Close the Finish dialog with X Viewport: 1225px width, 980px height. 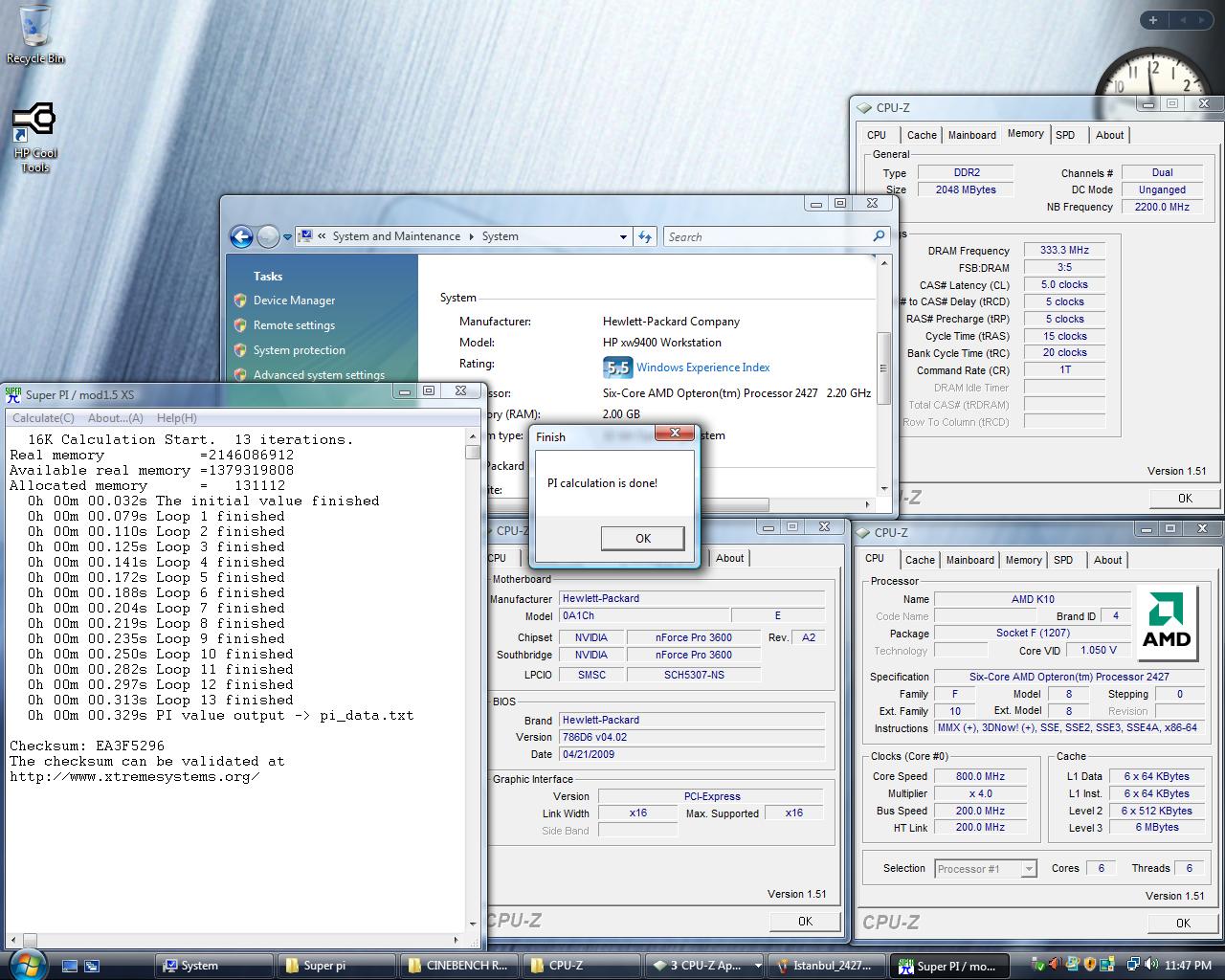point(675,434)
